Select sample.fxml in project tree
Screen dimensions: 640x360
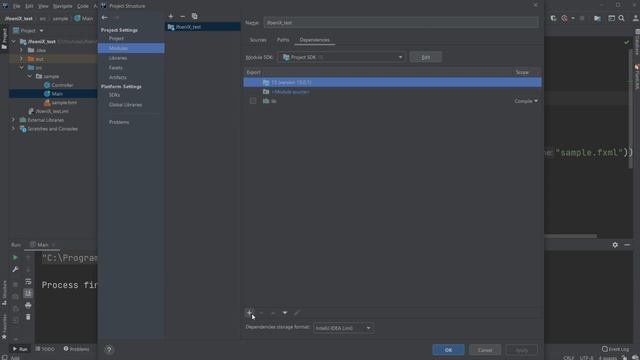click(64, 102)
